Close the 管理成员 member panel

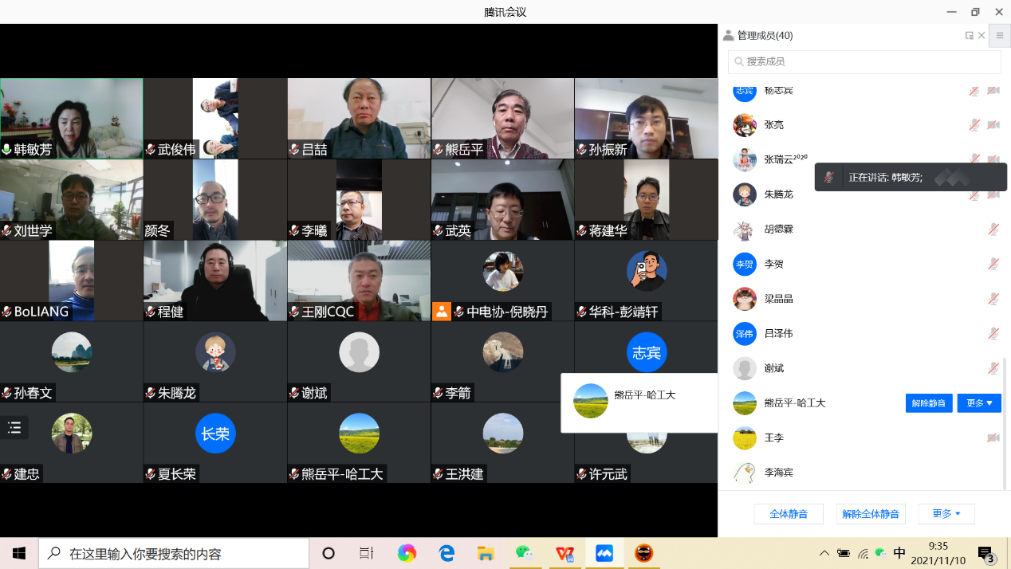pos(981,36)
